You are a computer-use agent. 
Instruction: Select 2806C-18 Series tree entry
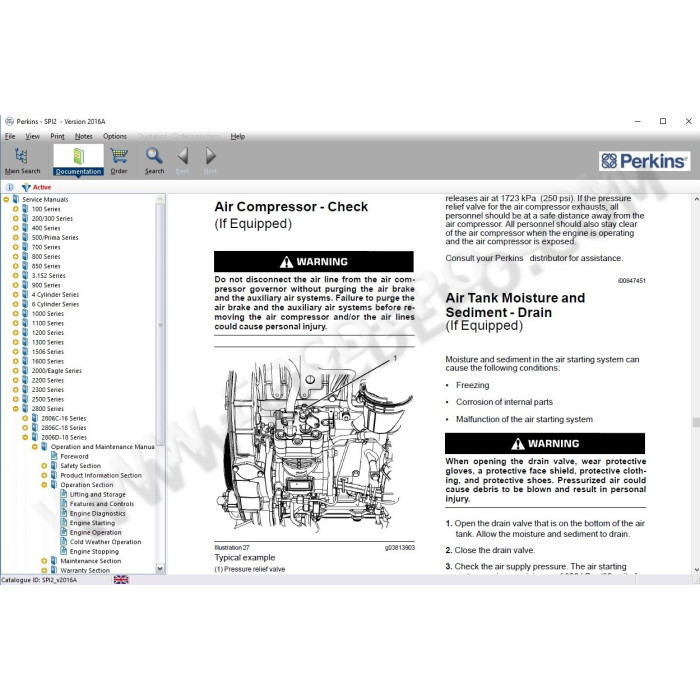pyautogui.click(x=64, y=428)
